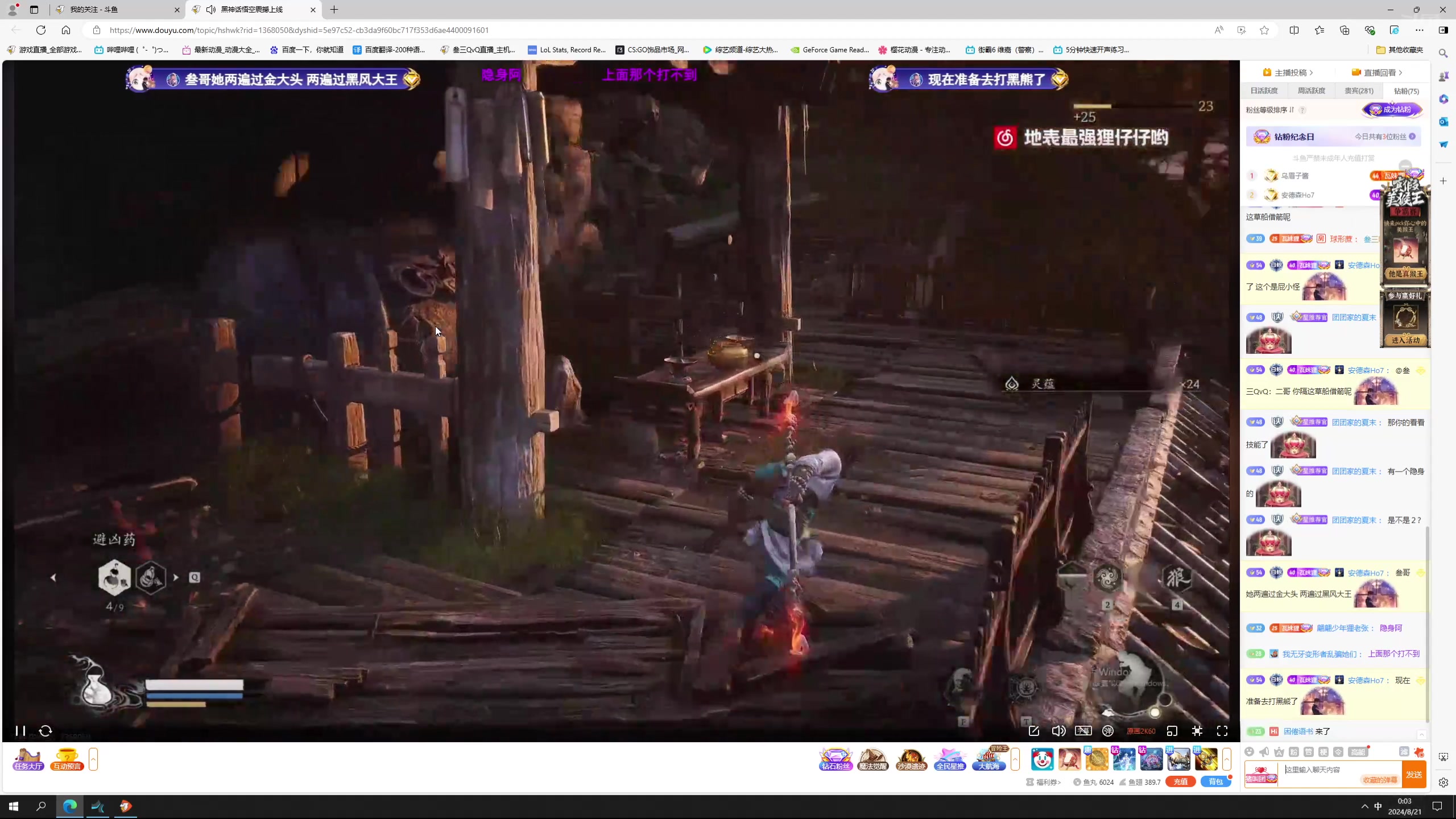Open 全民星推 activity icon
Image resolution: width=1456 pixels, height=819 pixels.
coord(950,759)
